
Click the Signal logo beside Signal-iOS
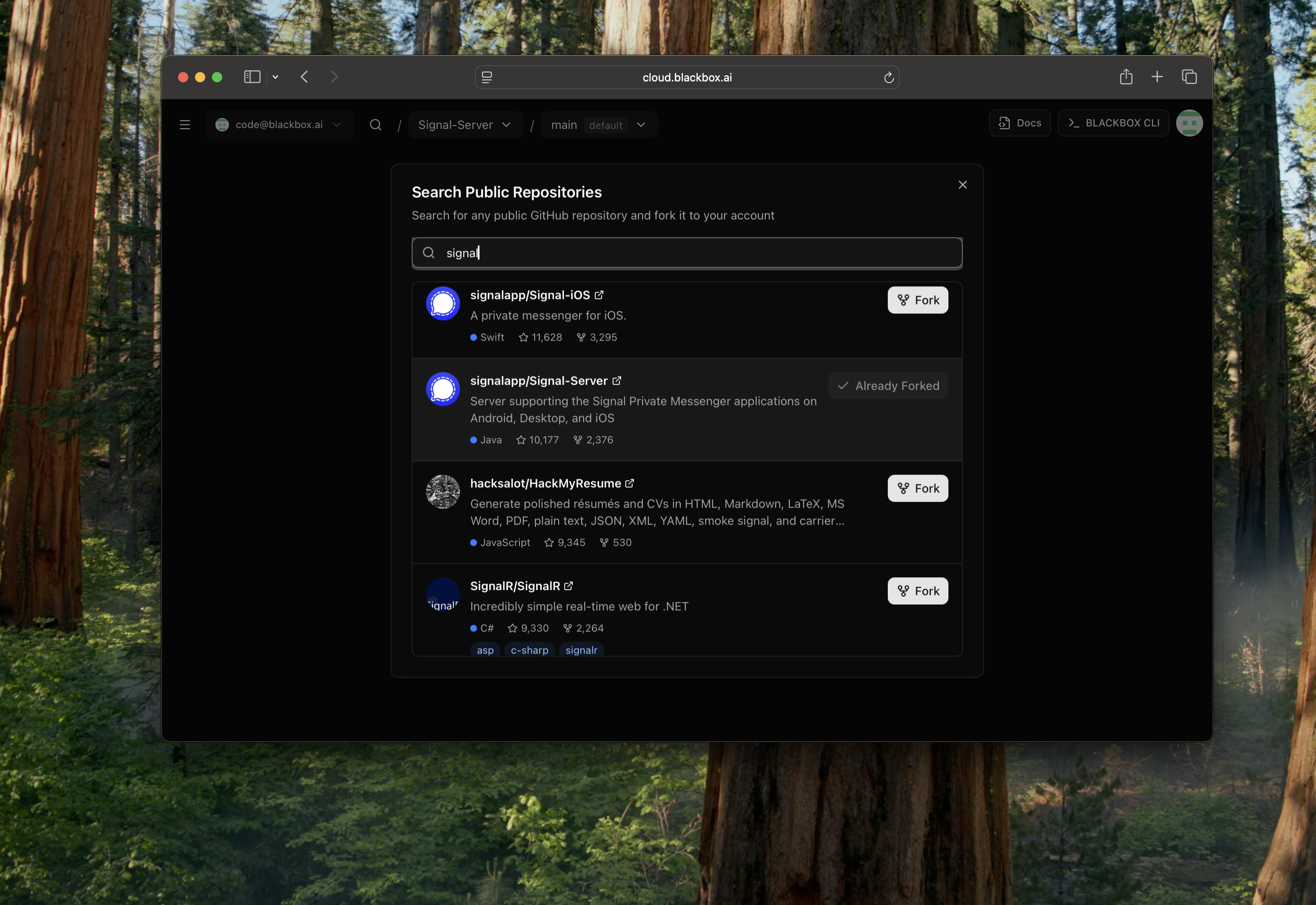pyautogui.click(x=443, y=303)
